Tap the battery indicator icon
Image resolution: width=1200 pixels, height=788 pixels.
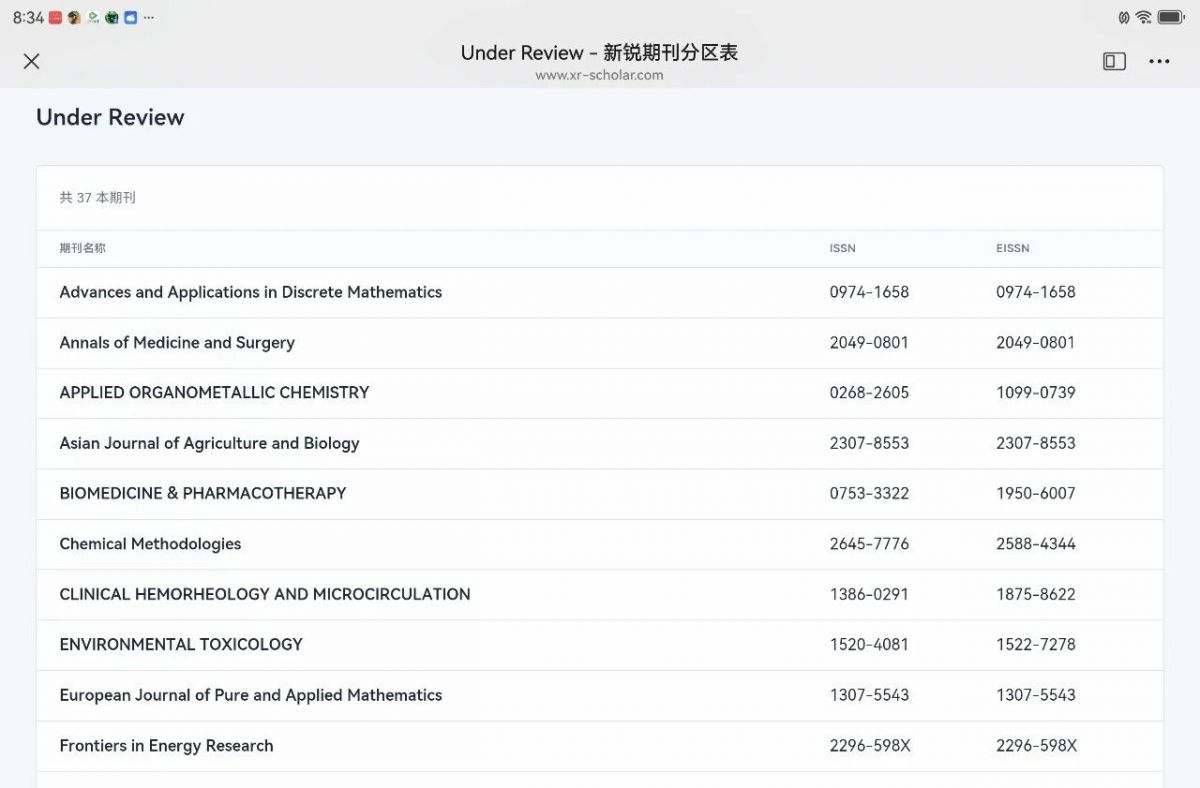click(x=1171, y=17)
